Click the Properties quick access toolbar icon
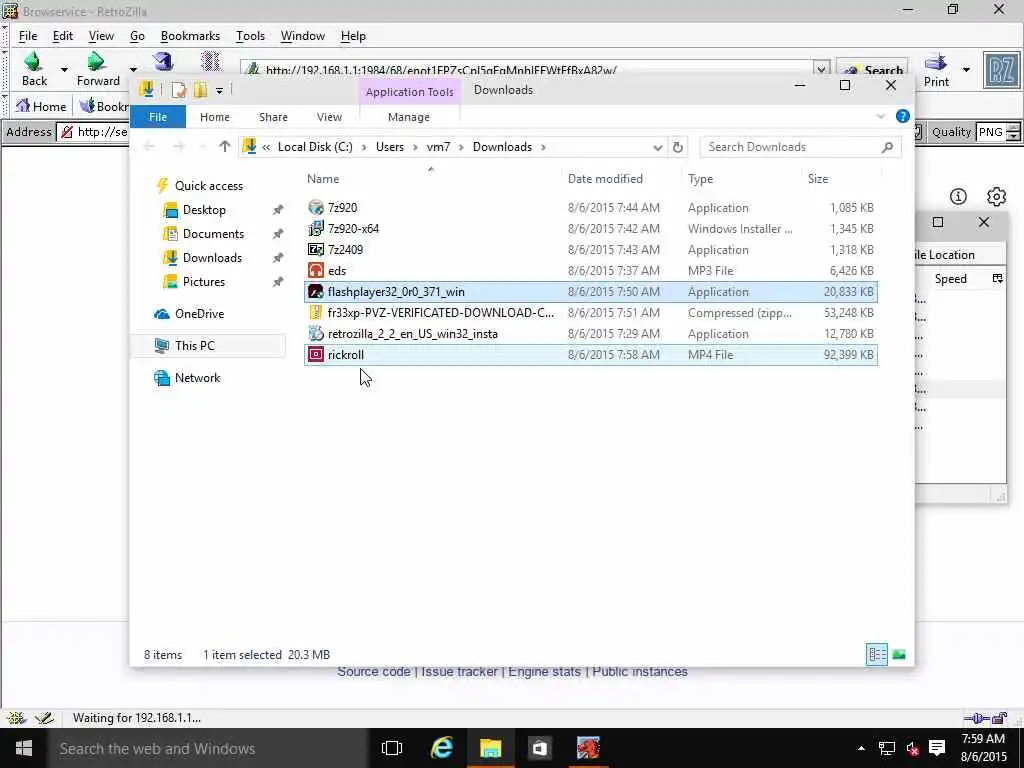Viewport: 1024px width, 768px height. pos(178,90)
